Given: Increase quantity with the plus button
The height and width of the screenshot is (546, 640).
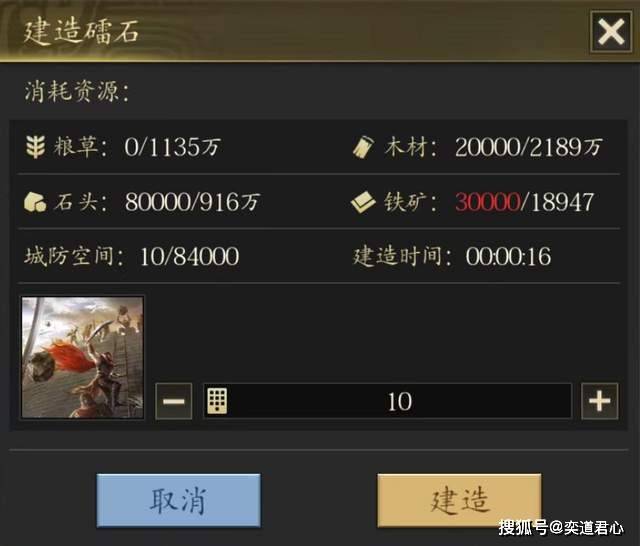Looking at the screenshot, I should [600, 402].
